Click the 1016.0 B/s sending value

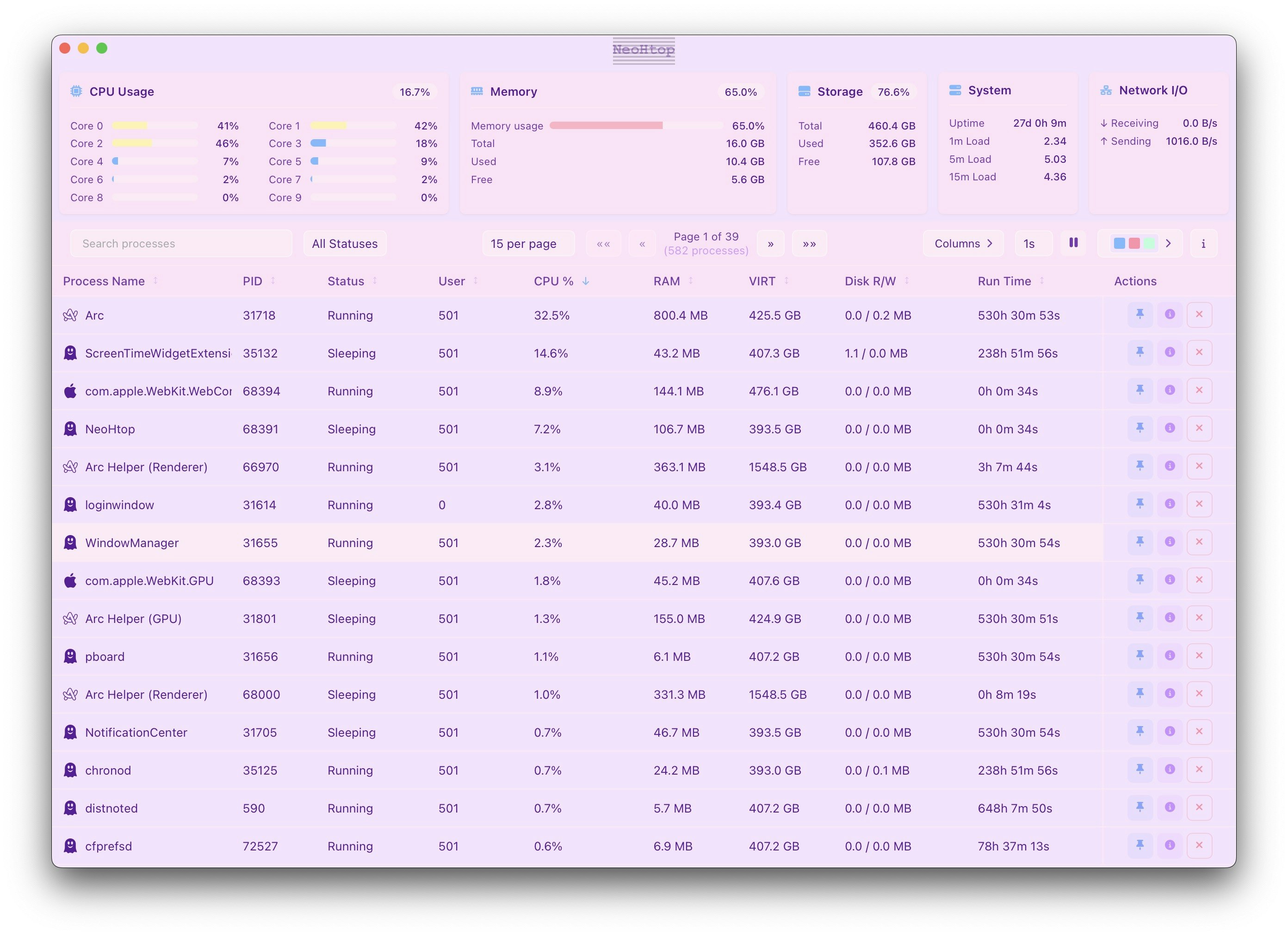[x=1191, y=141]
